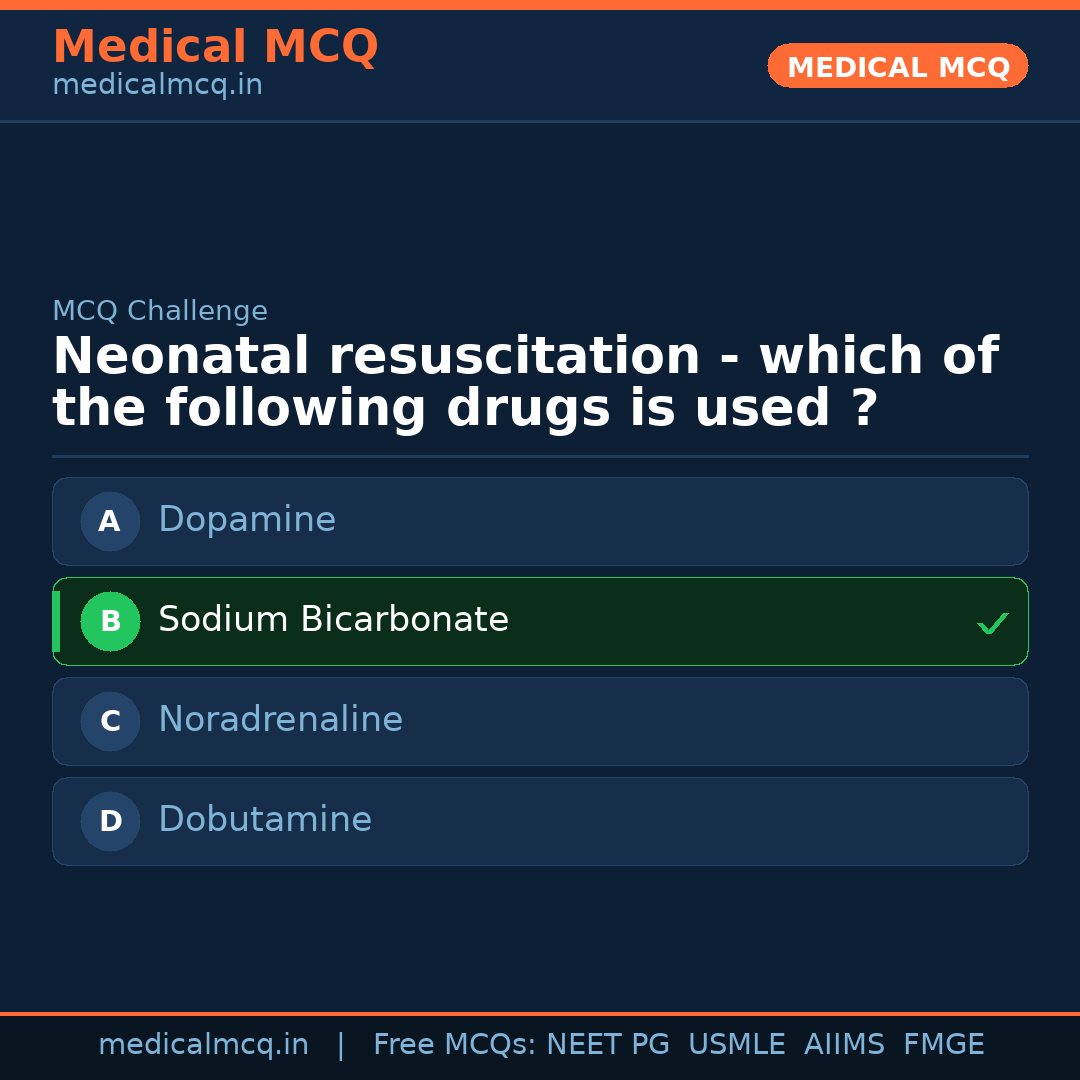Click the green checkmark on Sodium Bicarbonate

[993, 623]
